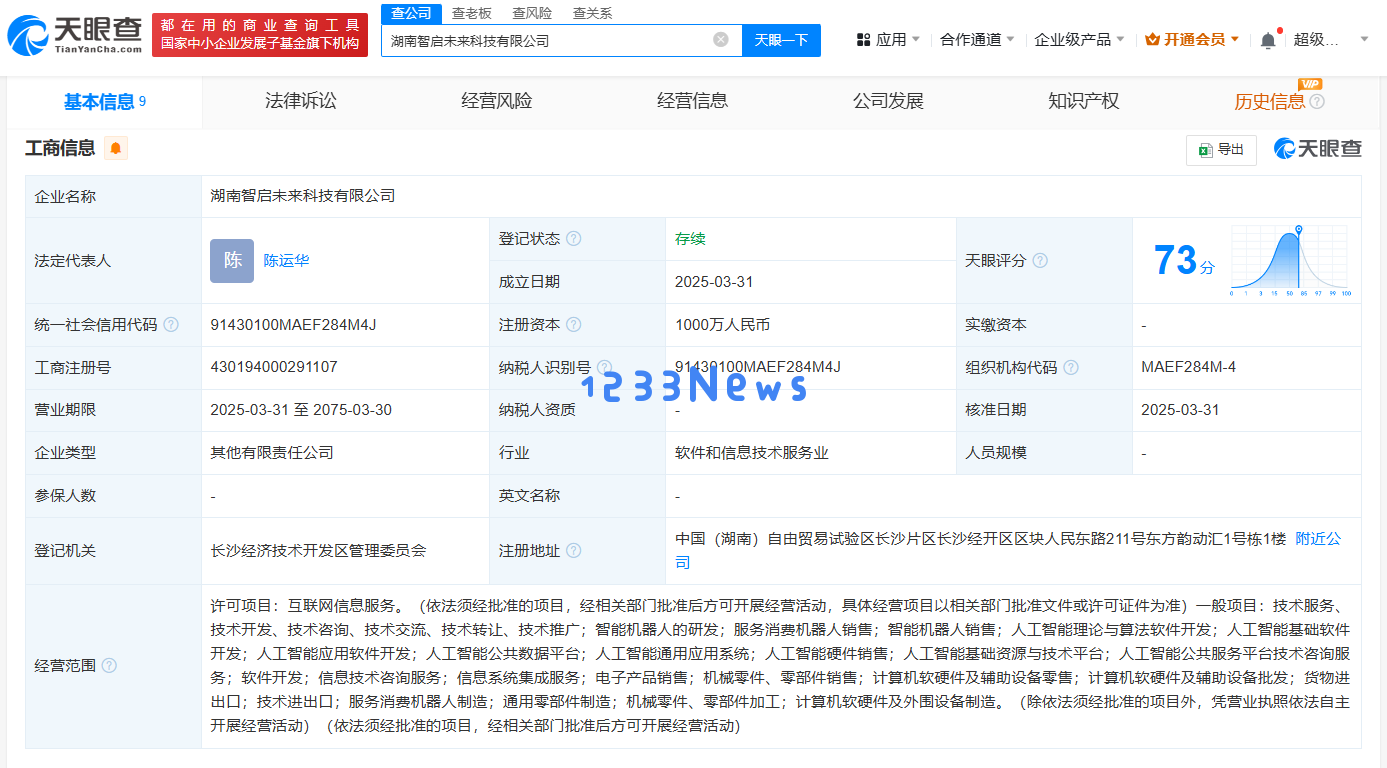Viewport: 1387px width, 768px height.
Task: Click the Excel icon in the 导出 button
Action: (x=1205, y=150)
